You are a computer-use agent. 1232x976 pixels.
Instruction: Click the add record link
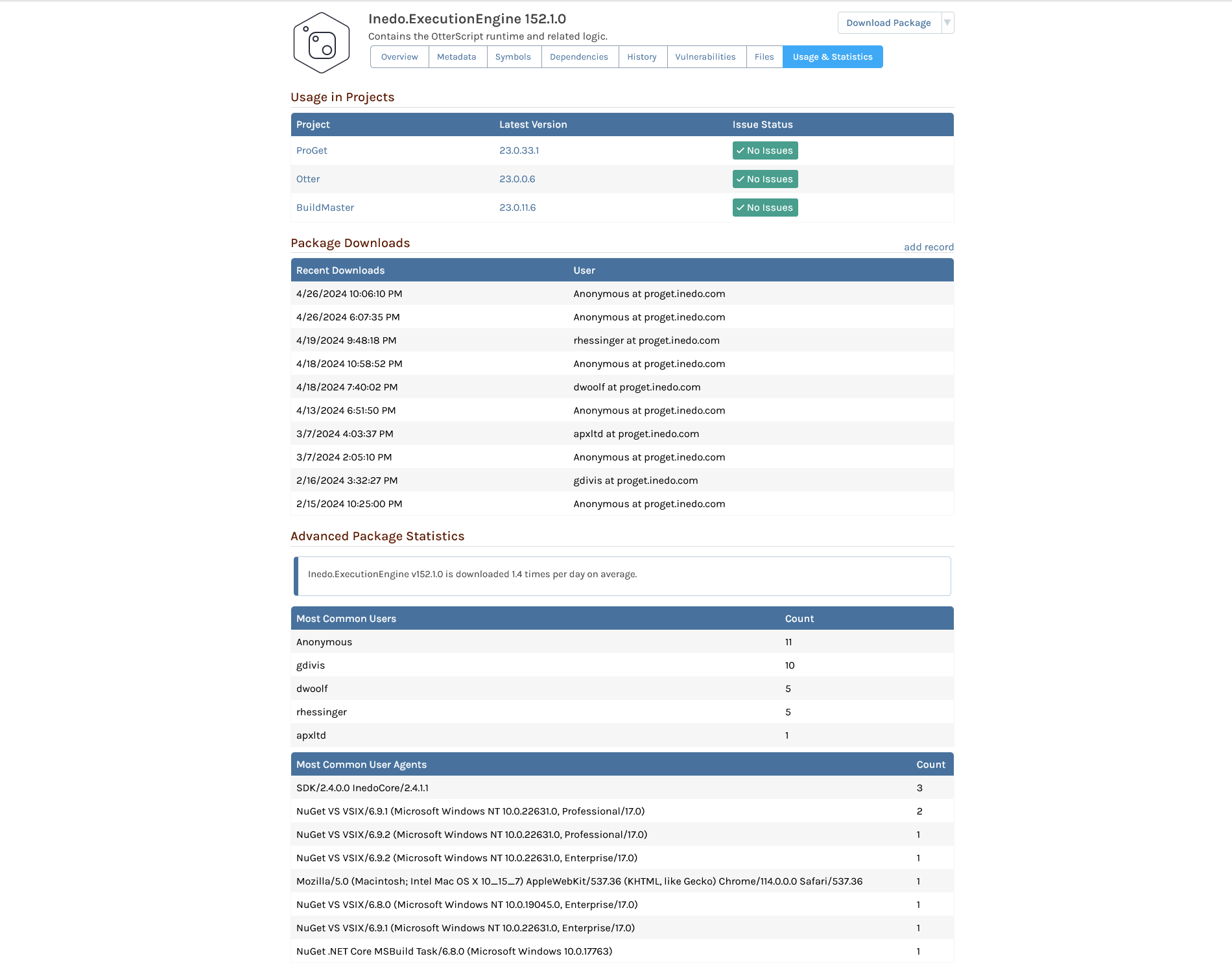(929, 247)
